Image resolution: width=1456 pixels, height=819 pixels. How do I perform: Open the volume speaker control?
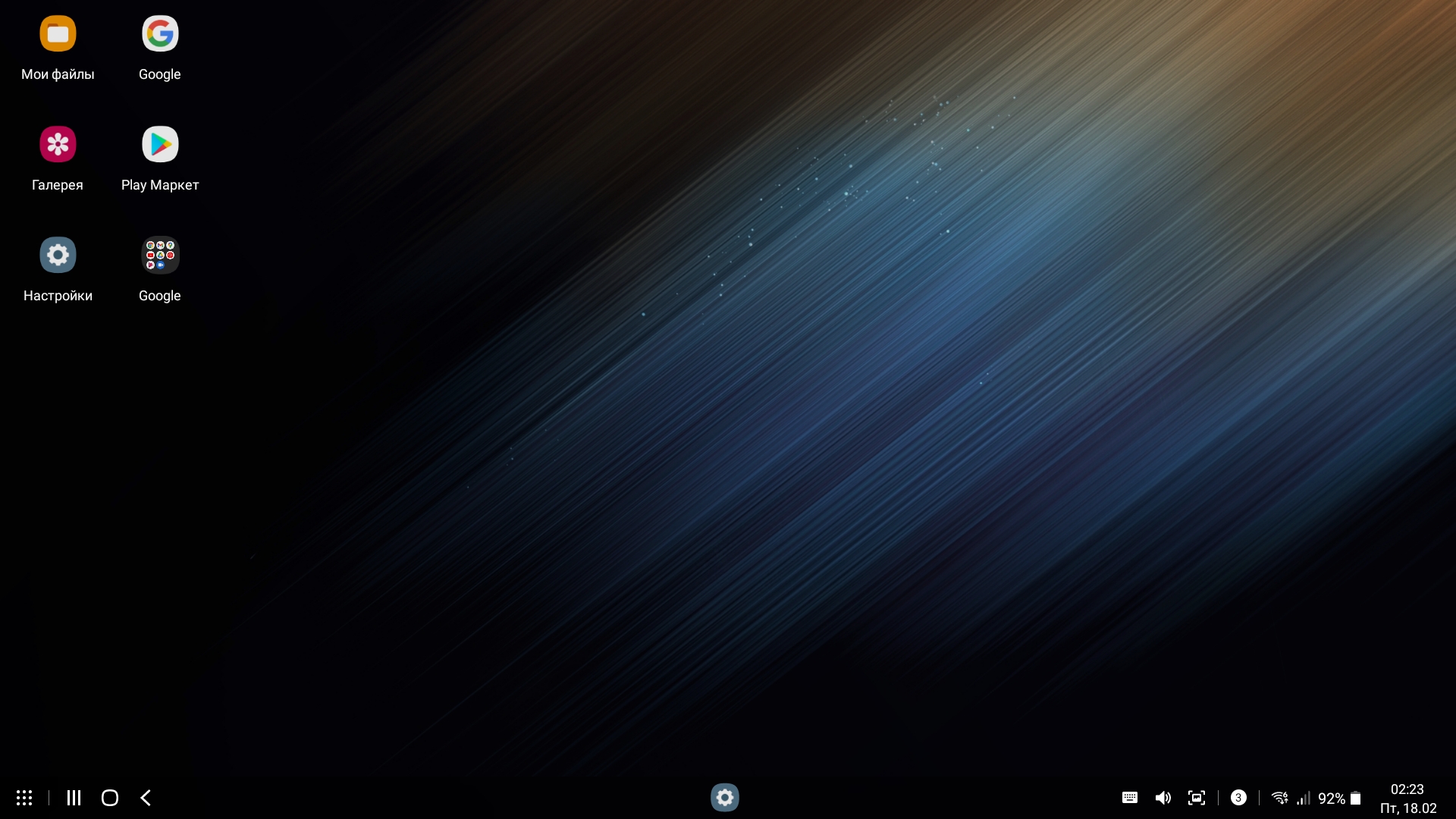click(1163, 798)
